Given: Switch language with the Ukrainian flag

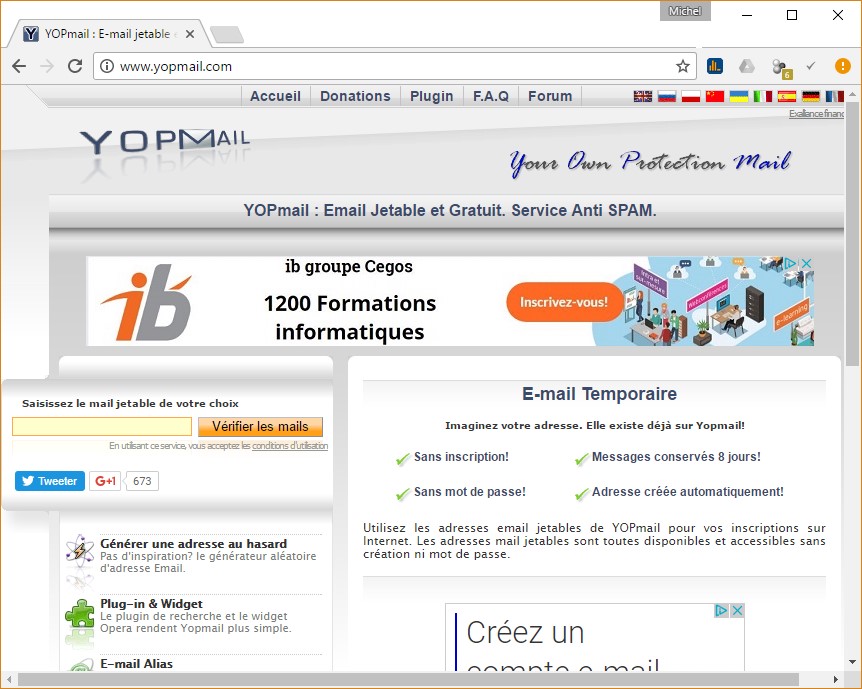Looking at the screenshot, I should tap(739, 97).
